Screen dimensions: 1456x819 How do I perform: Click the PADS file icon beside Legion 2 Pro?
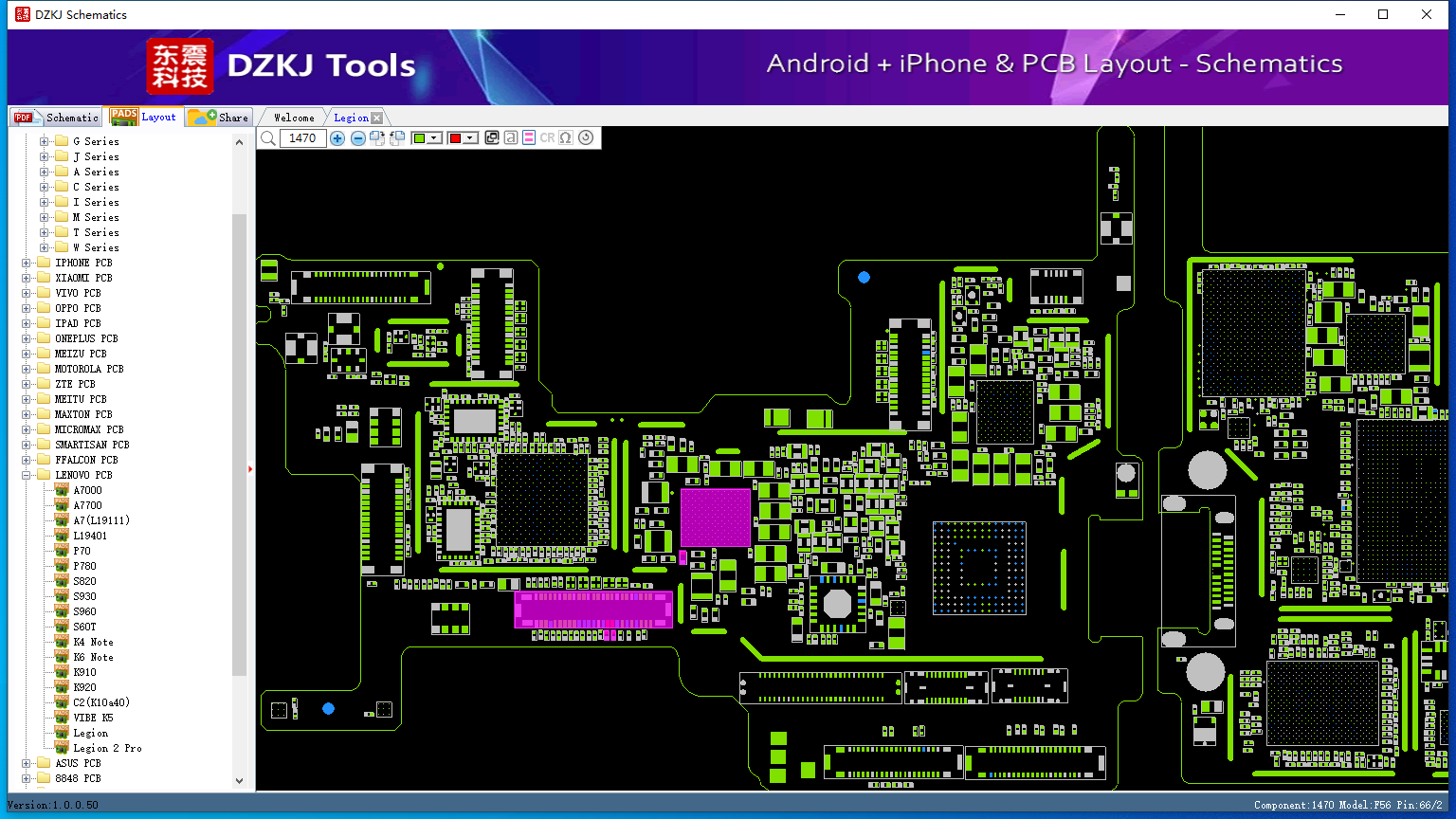coord(62,748)
